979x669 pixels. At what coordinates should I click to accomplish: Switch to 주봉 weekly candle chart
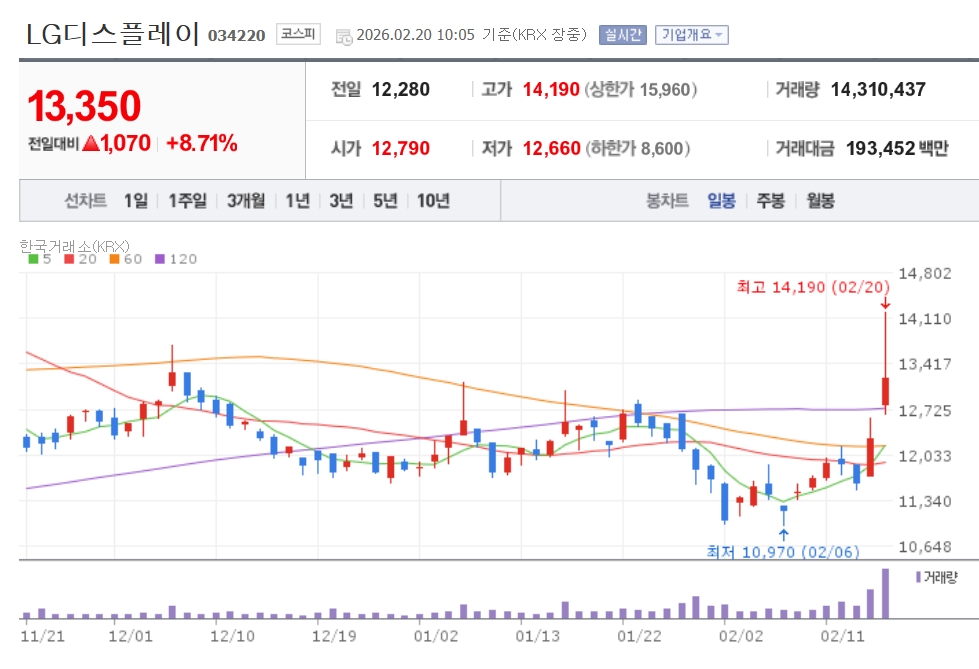click(x=770, y=201)
